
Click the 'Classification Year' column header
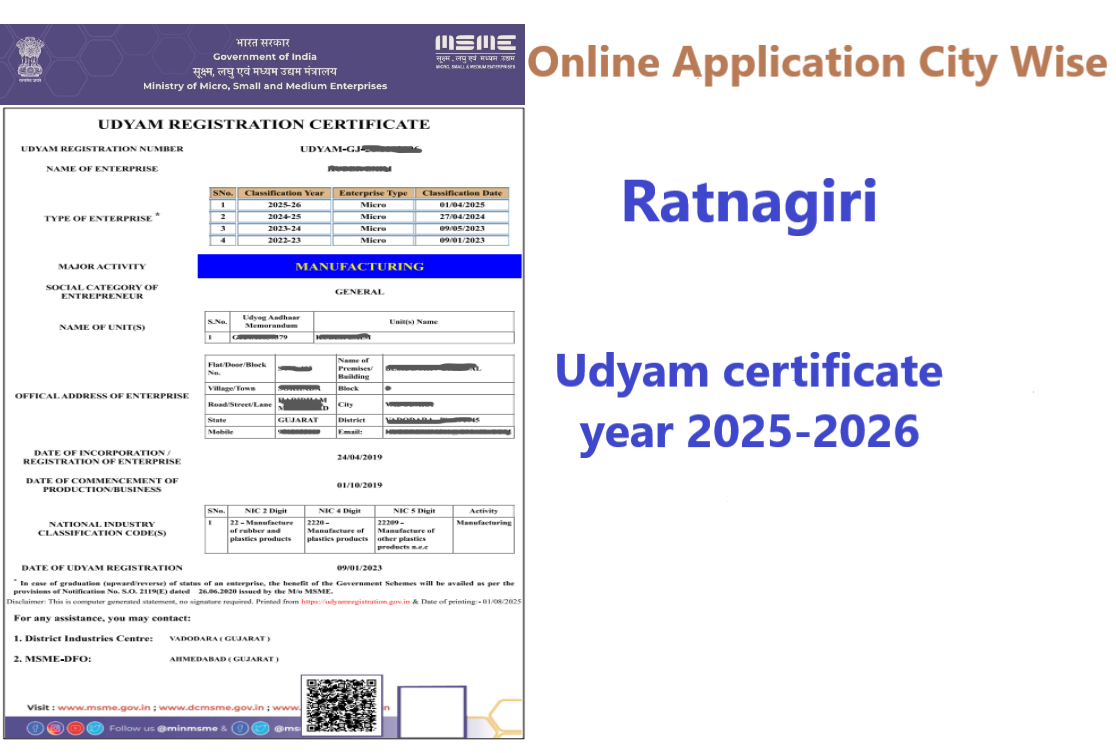click(284, 193)
